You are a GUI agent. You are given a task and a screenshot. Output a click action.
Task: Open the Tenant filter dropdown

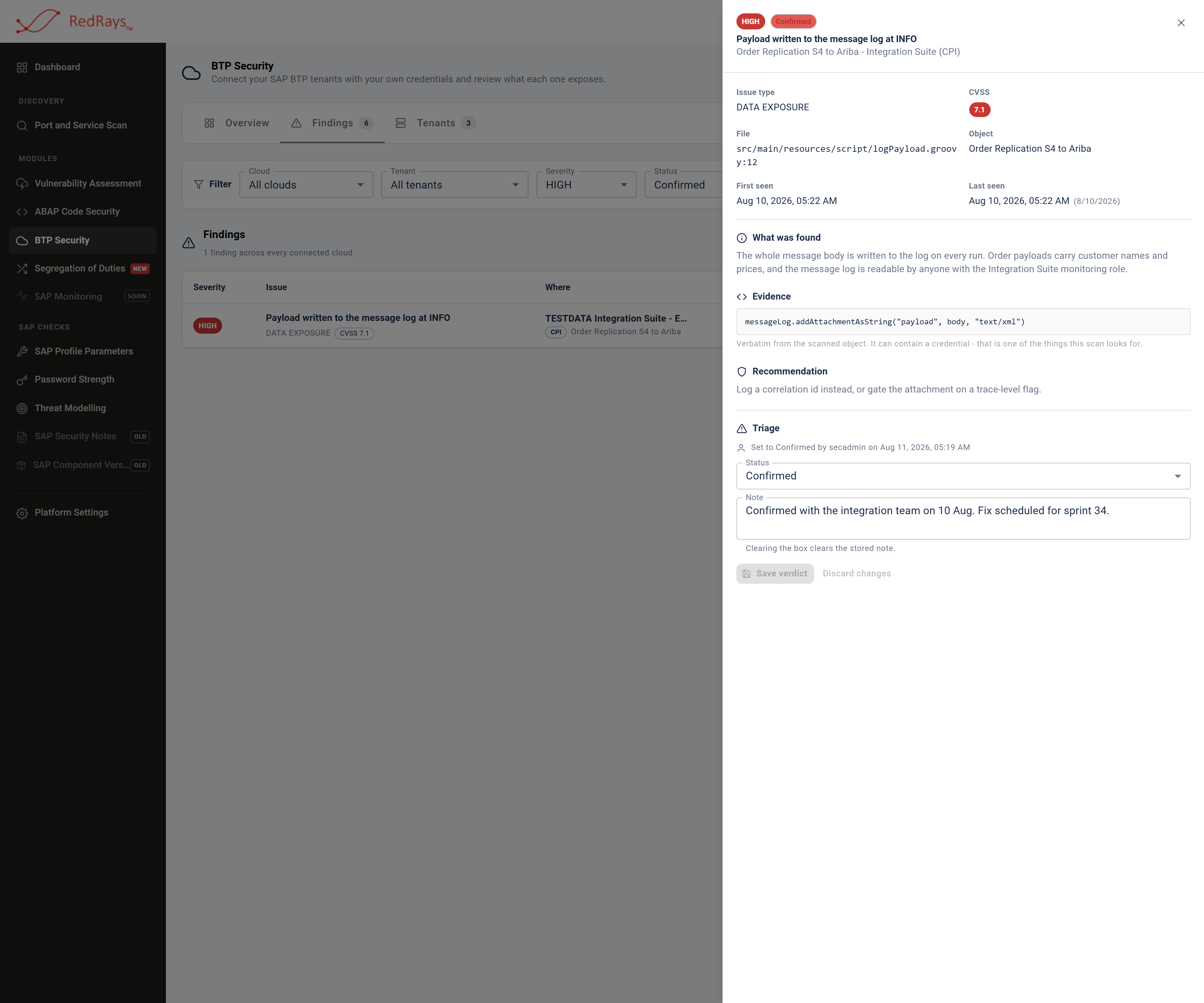[455, 185]
